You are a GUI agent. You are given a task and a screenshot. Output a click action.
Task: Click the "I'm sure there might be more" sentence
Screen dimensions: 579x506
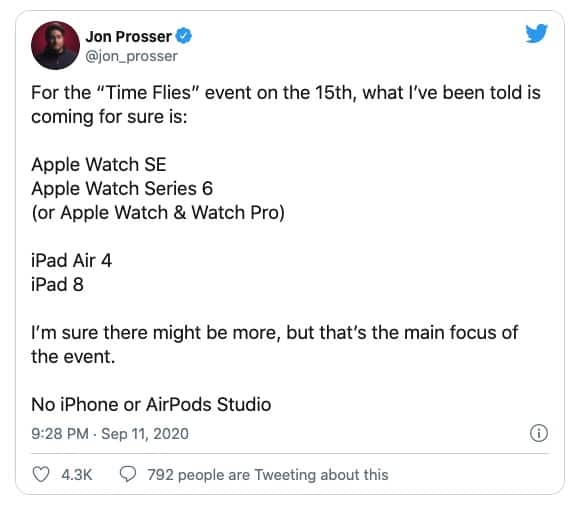pos(275,344)
